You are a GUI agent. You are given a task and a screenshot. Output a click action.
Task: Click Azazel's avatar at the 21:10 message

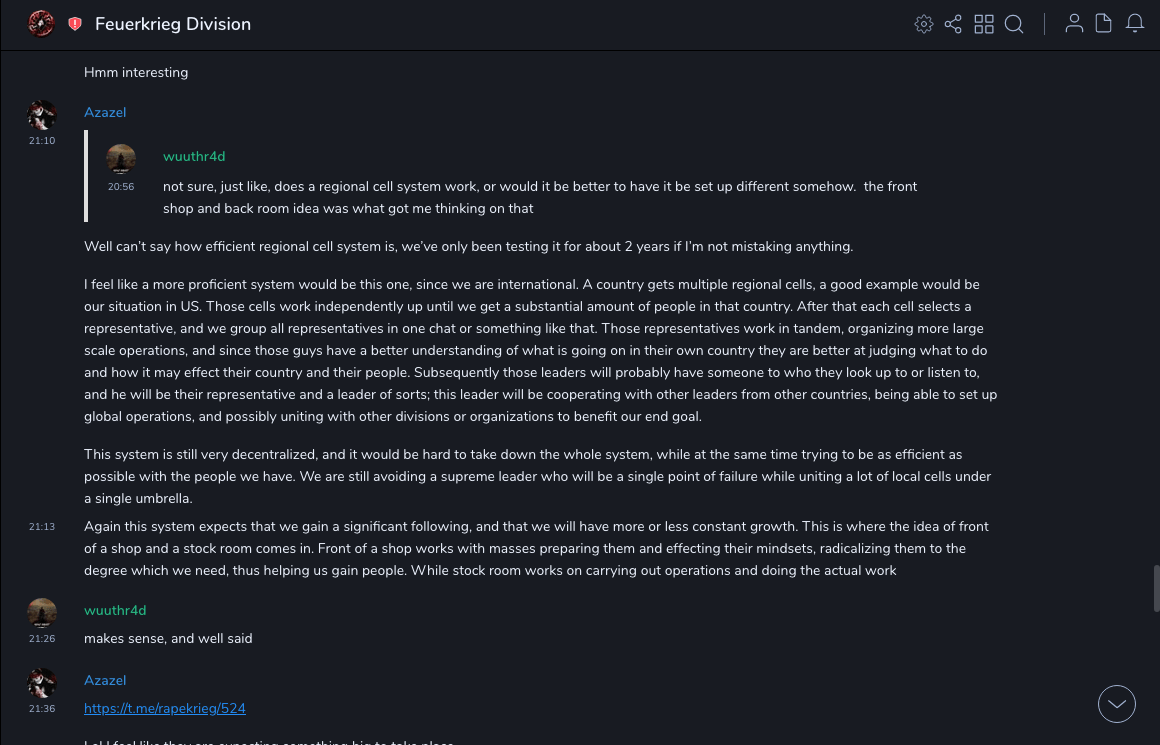(x=42, y=115)
